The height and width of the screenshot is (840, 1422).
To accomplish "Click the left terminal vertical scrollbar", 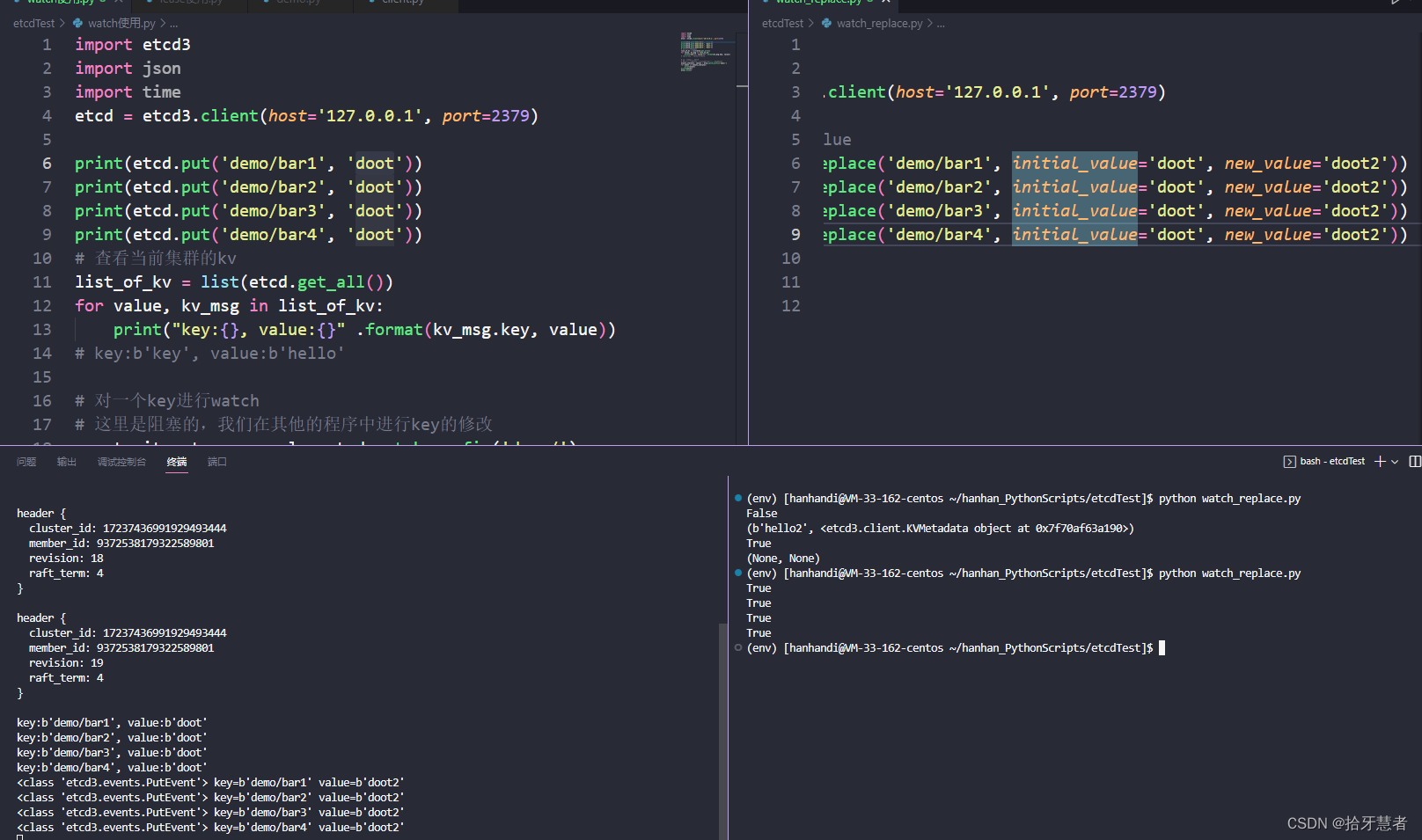I will (723, 730).
